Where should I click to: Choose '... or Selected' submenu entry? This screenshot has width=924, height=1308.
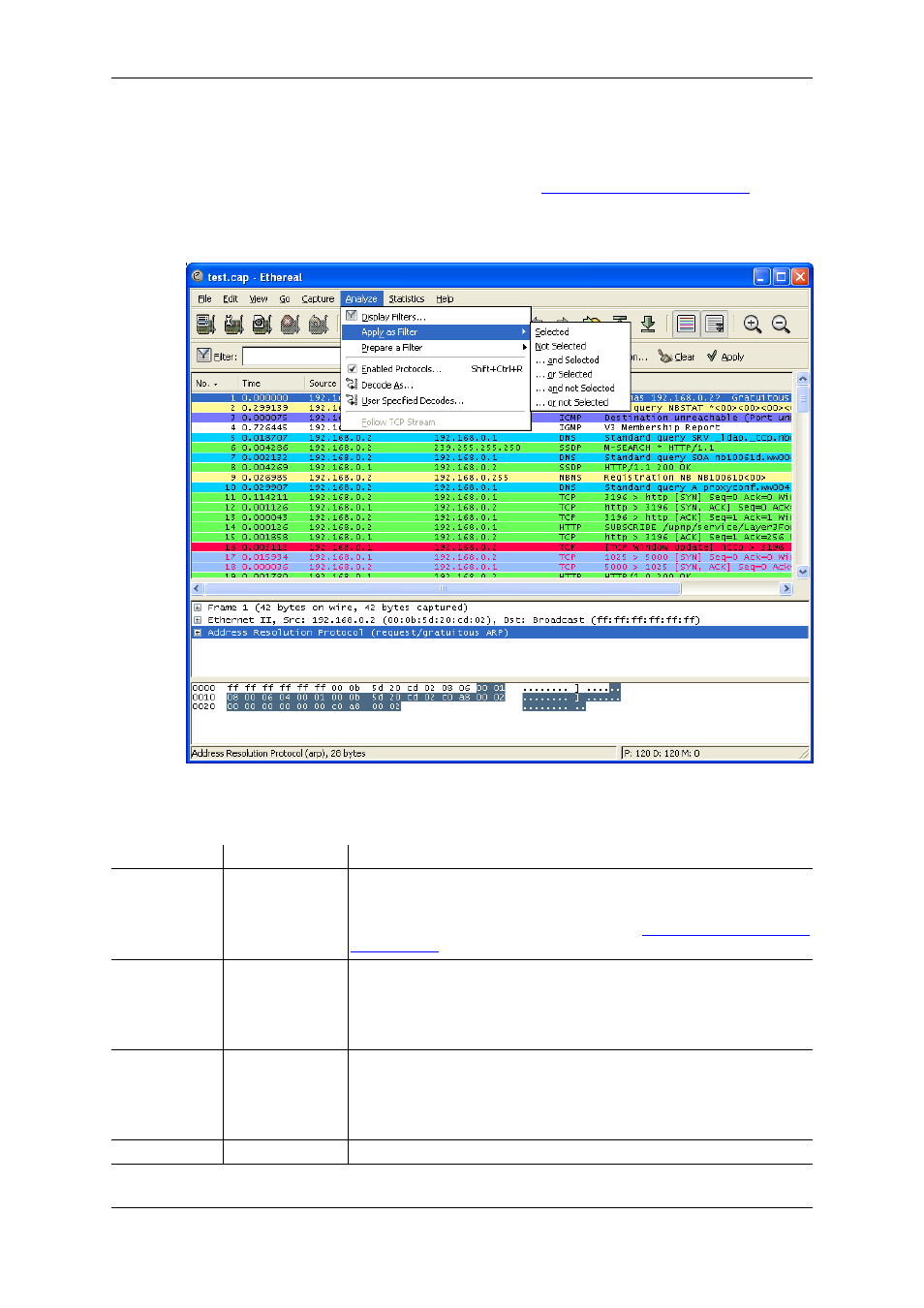[581, 374]
